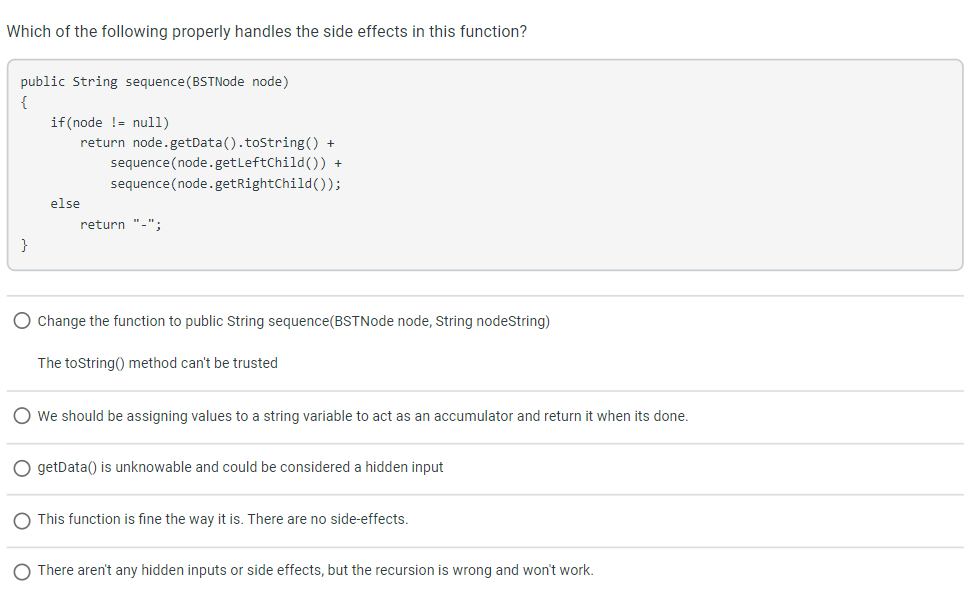Select the accumulator string variable answer option
This screenshot has height=612, width=975.
point(22,415)
